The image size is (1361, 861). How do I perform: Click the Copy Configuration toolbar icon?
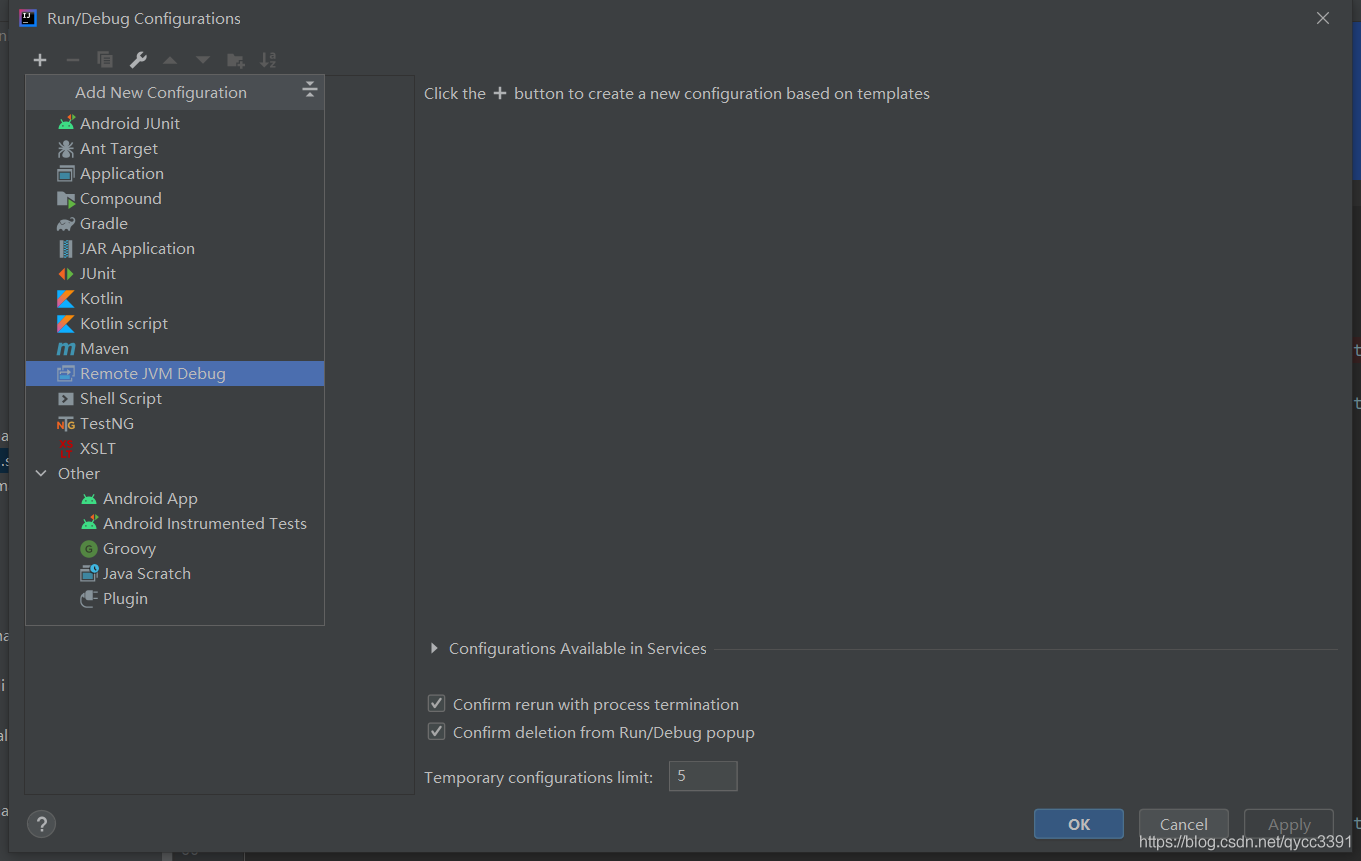coord(105,60)
